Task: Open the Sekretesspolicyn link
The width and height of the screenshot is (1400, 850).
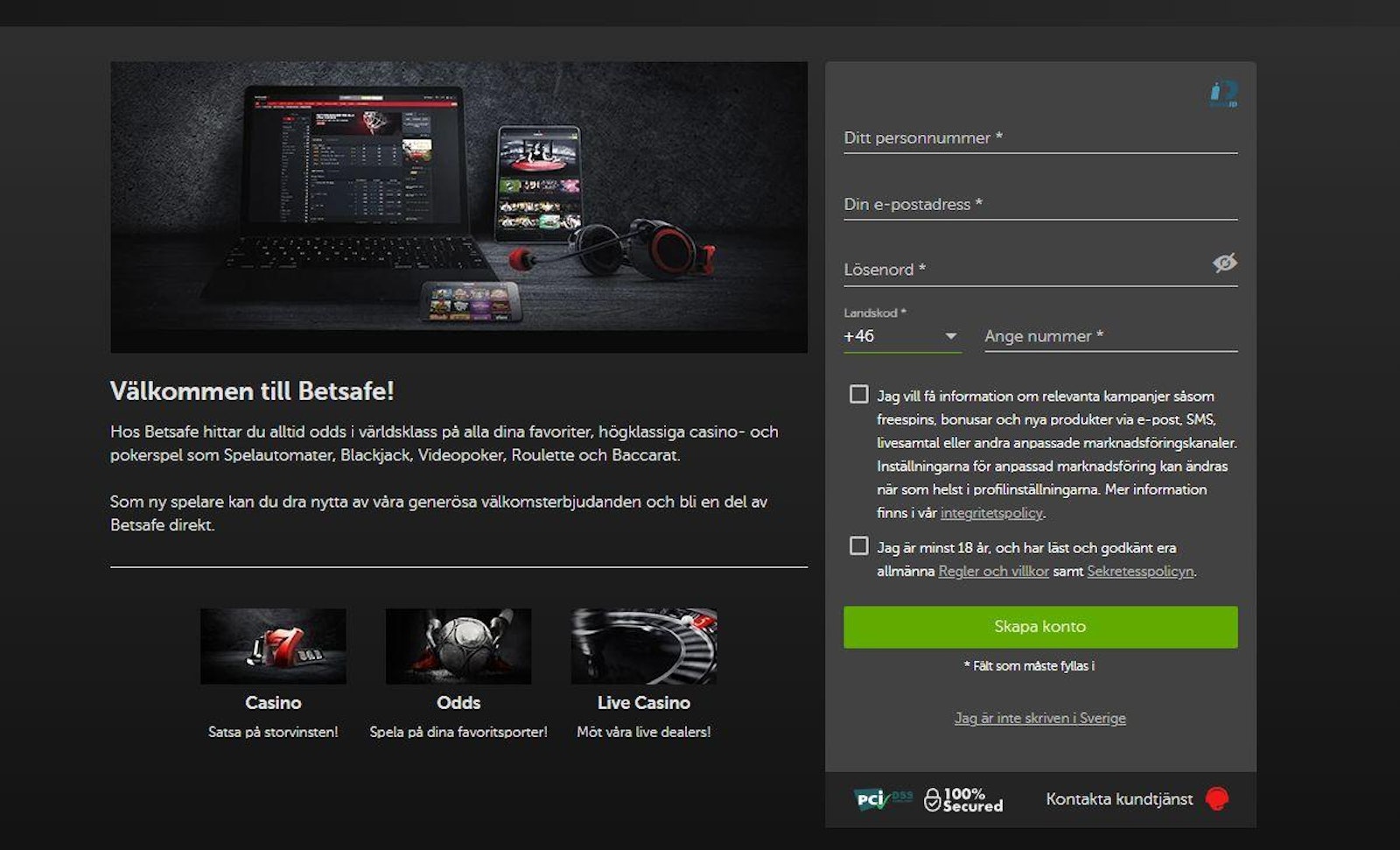Action: (1140, 571)
